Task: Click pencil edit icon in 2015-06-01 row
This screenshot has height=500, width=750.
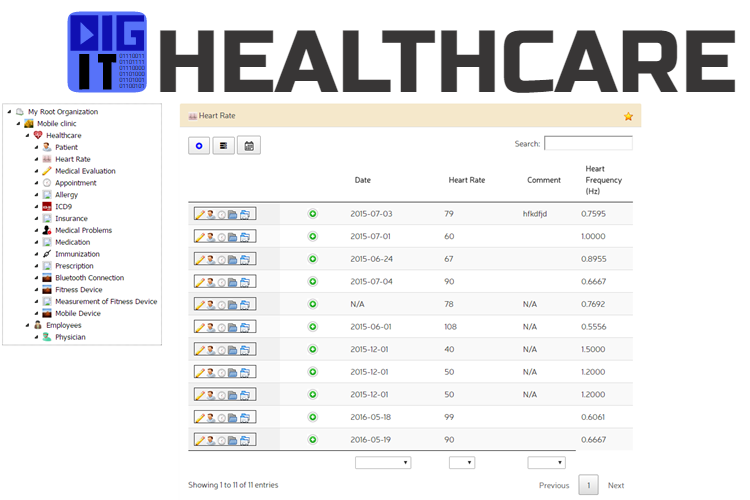Action: click(x=200, y=327)
